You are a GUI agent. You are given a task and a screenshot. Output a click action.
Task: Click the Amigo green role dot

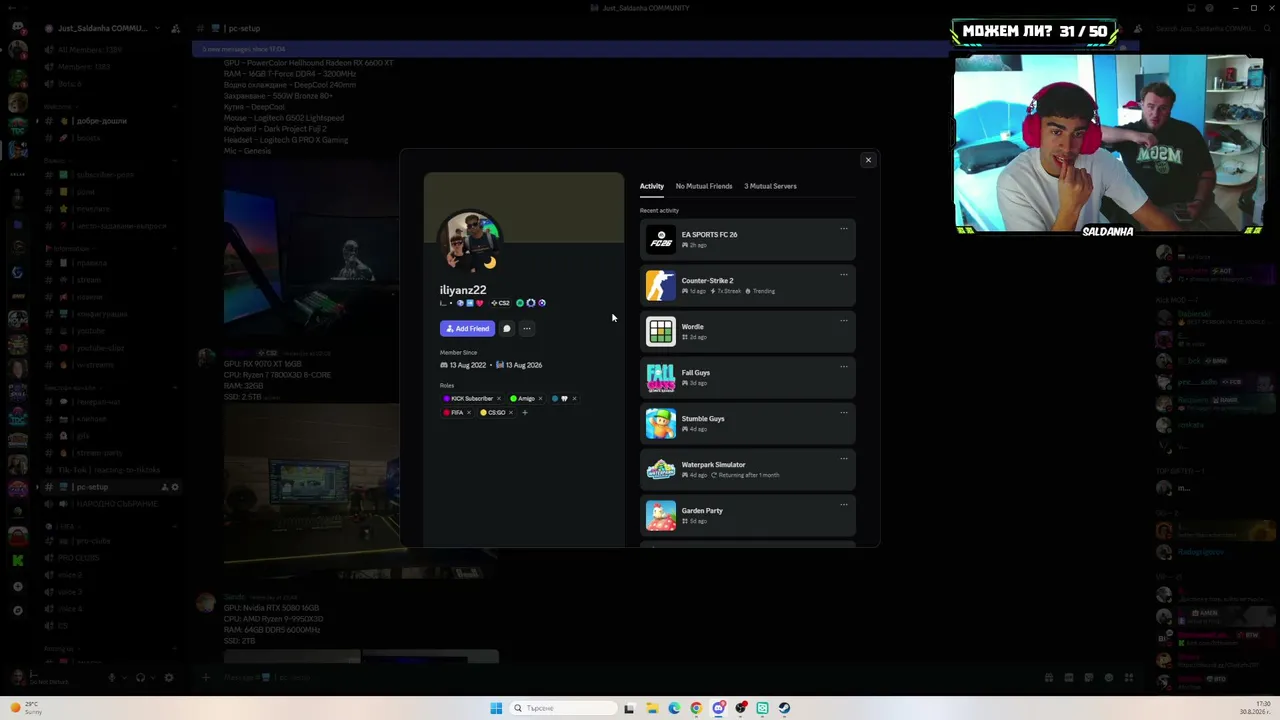coord(514,399)
